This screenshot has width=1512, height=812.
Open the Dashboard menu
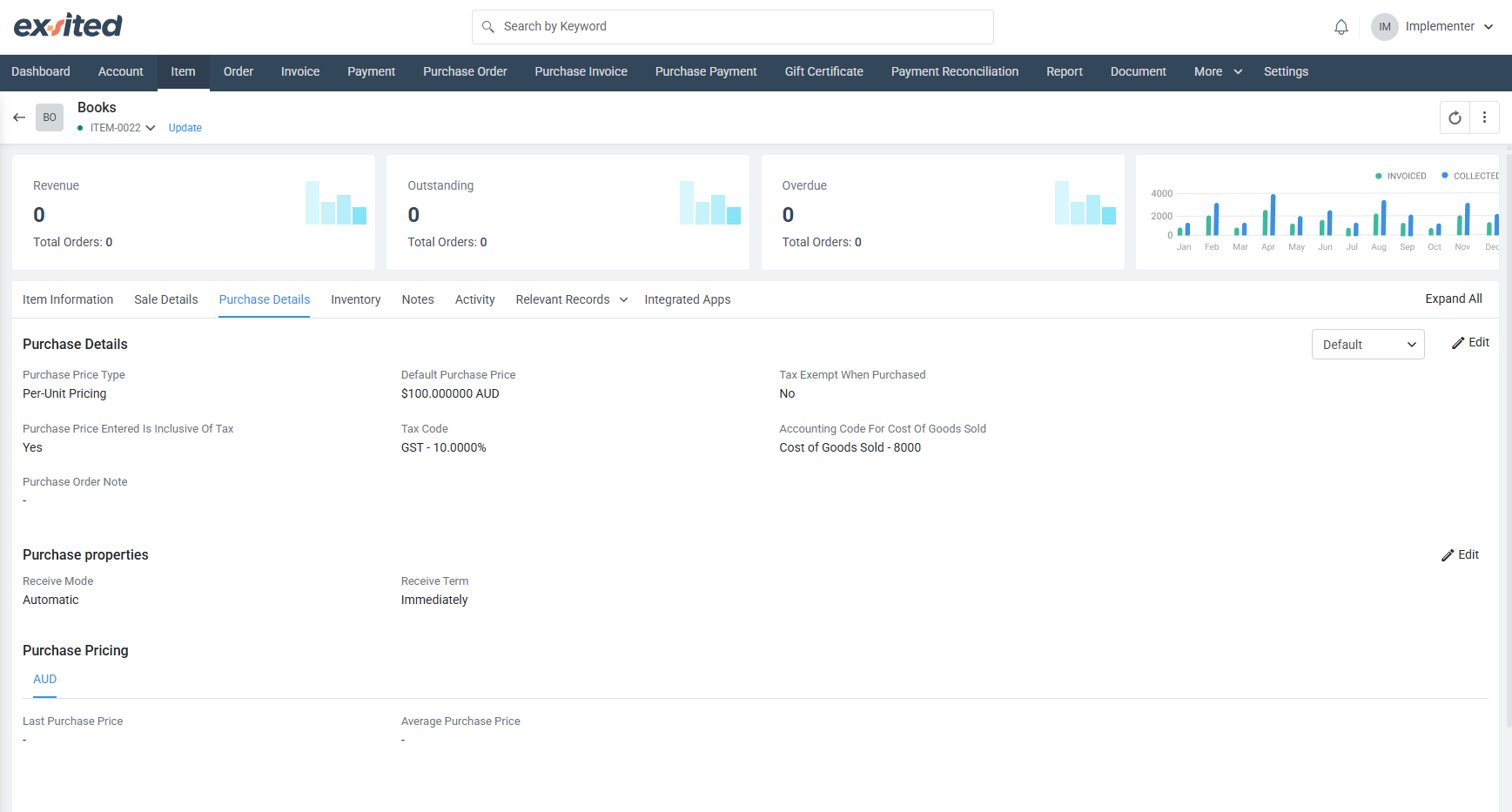point(41,71)
